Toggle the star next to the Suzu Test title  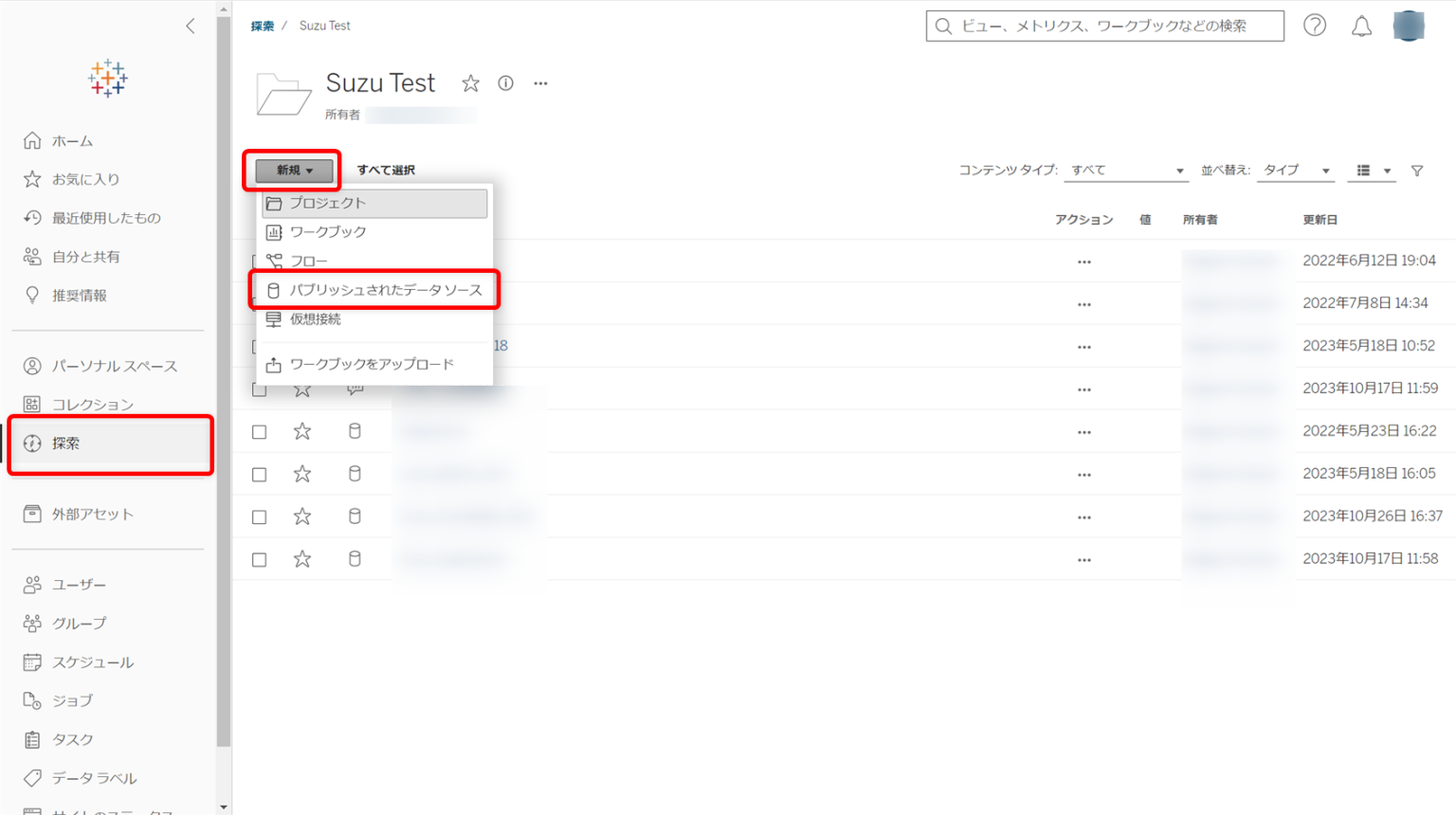(471, 83)
